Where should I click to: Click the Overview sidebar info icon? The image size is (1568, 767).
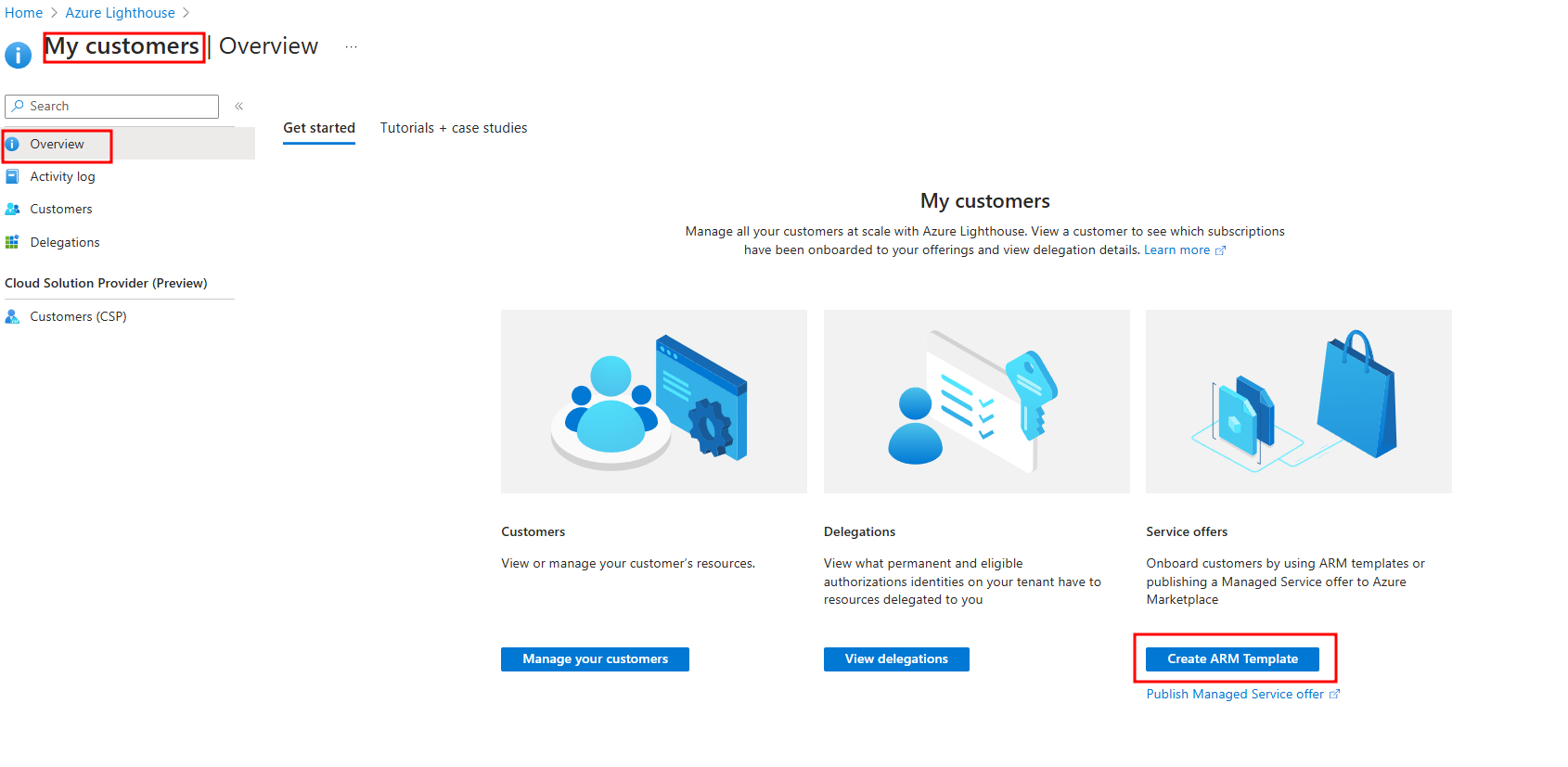[x=12, y=144]
